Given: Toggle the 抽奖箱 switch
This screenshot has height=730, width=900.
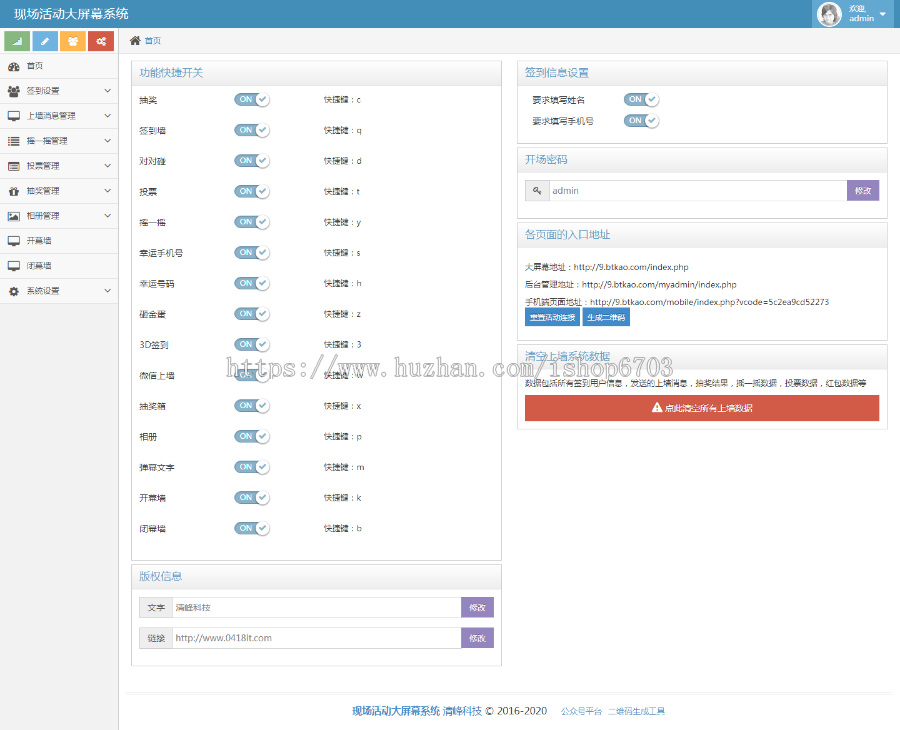Looking at the screenshot, I should (x=252, y=406).
